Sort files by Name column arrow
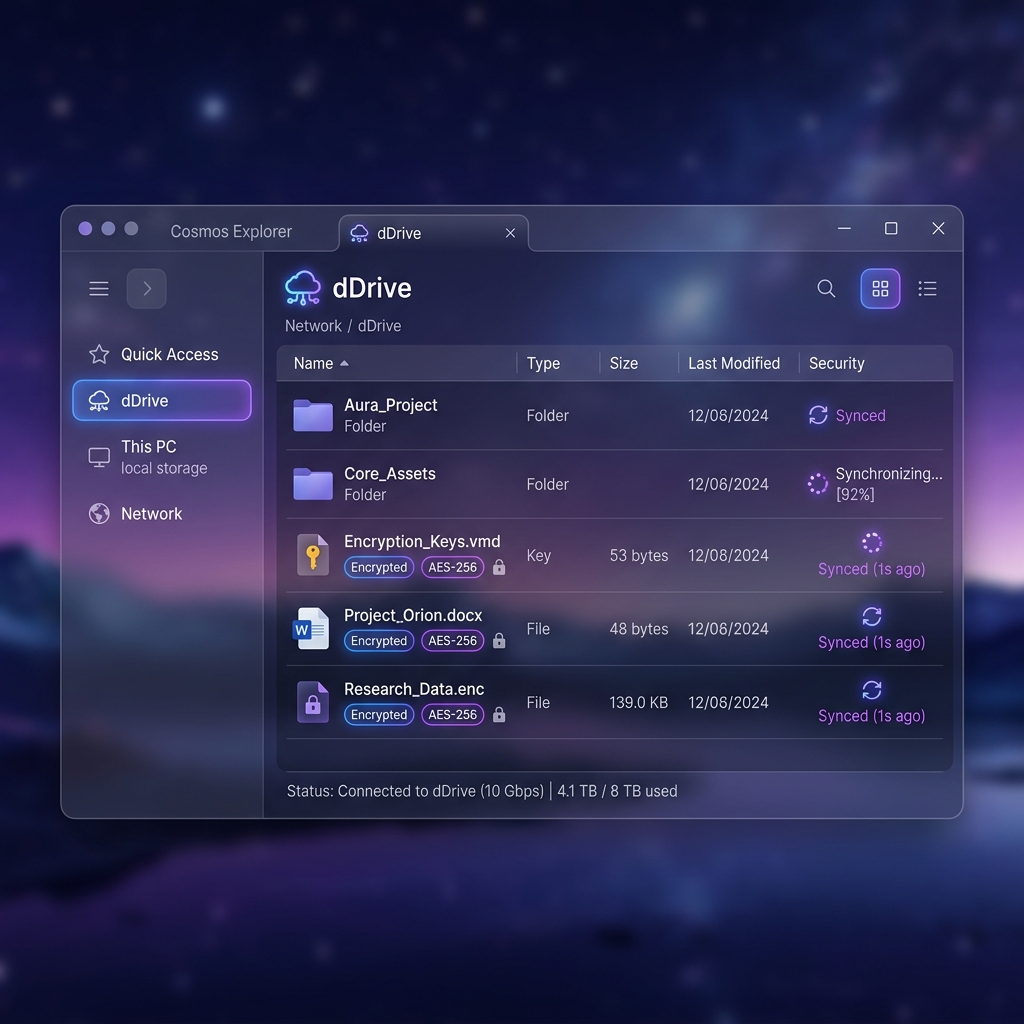This screenshot has height=1024, width=1024. click(344, 363)
